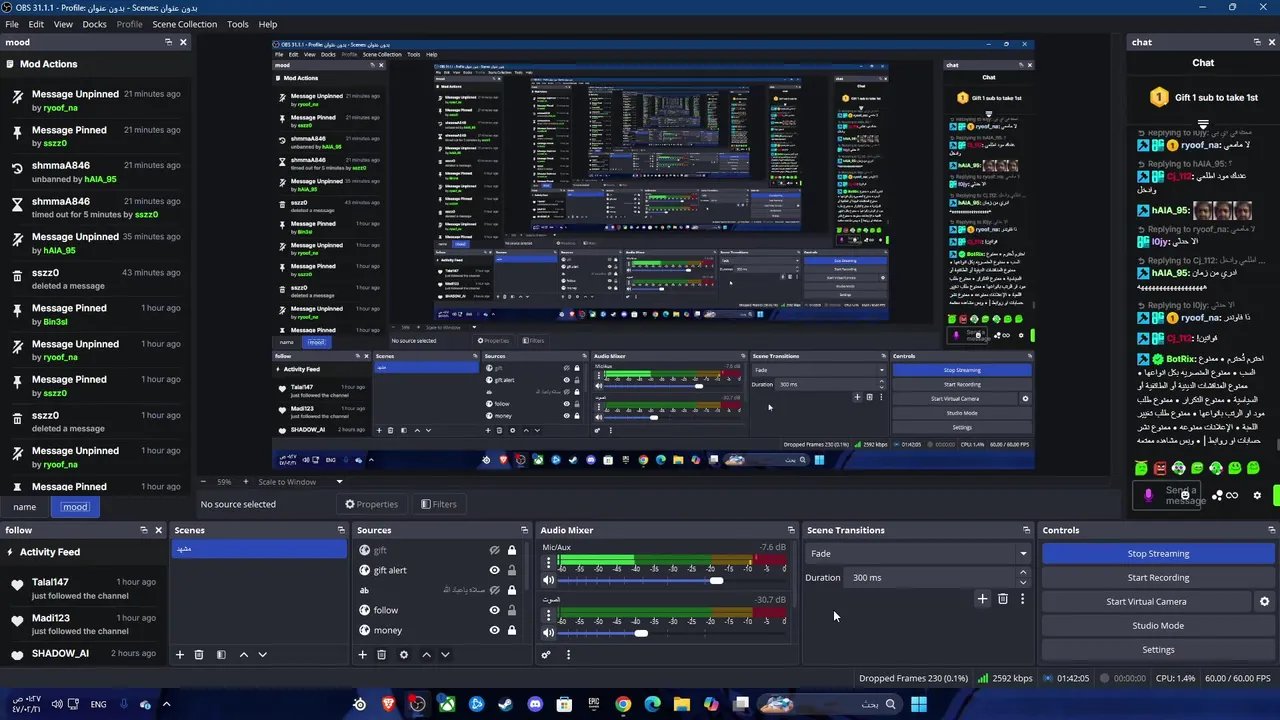
Task: Start Virtual Camera button
Action: (x=1146, y=602)
